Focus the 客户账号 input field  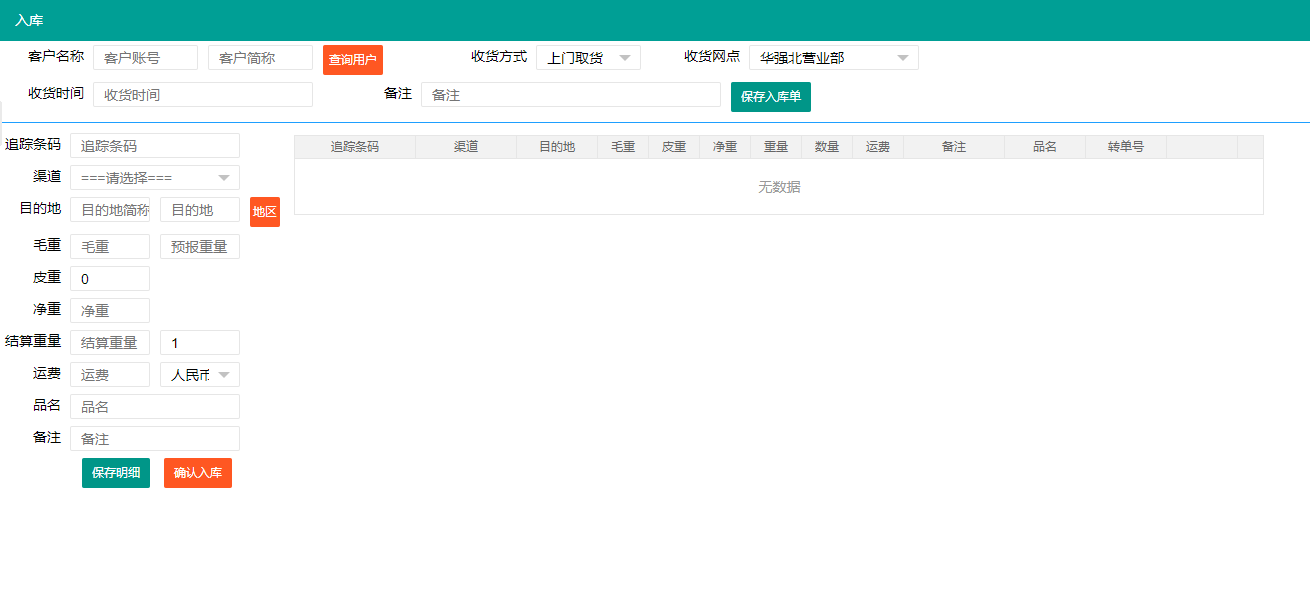click(145, 58)
